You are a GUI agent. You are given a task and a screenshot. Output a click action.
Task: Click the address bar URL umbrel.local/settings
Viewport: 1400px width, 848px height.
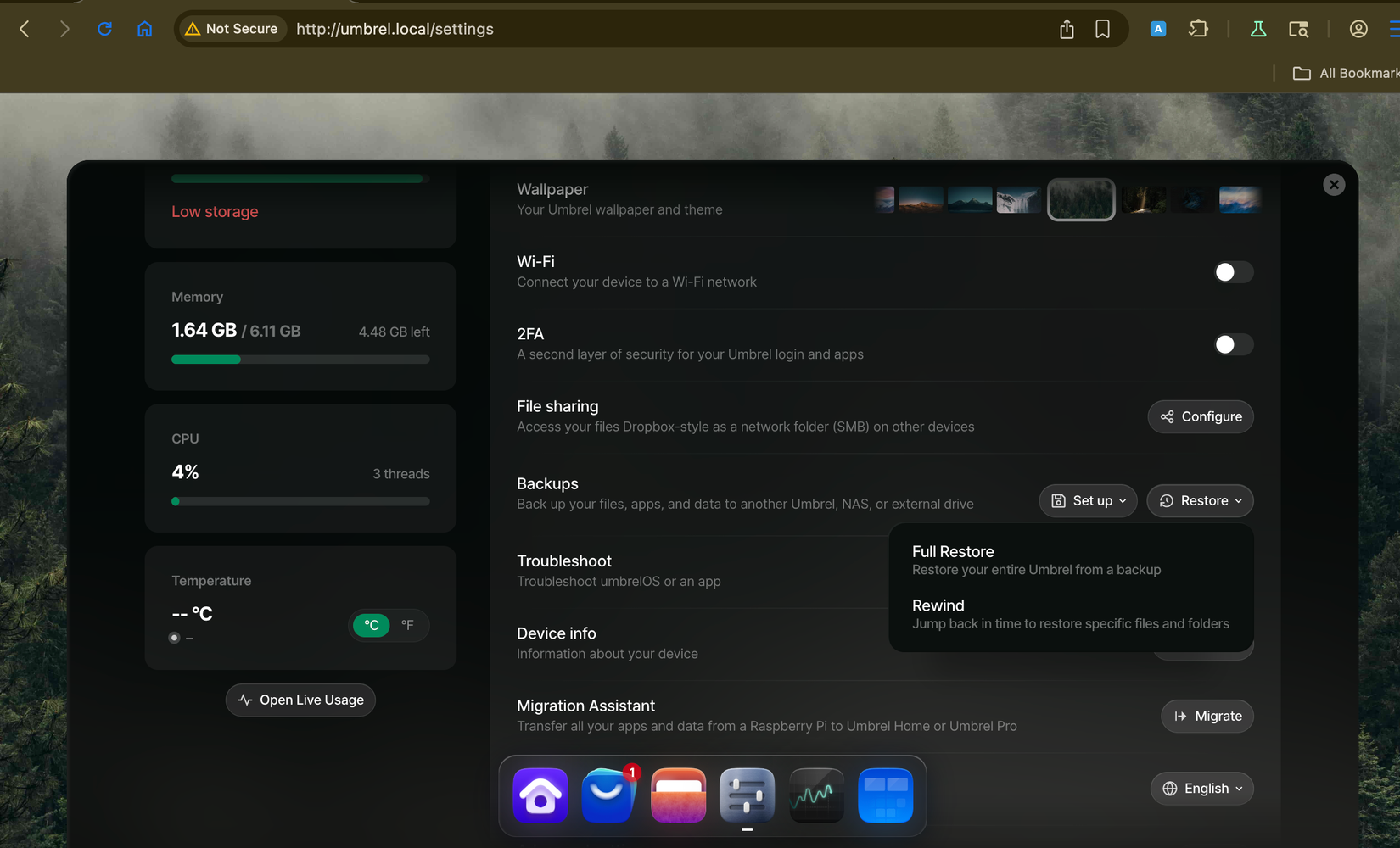click(x=395, y=29)
